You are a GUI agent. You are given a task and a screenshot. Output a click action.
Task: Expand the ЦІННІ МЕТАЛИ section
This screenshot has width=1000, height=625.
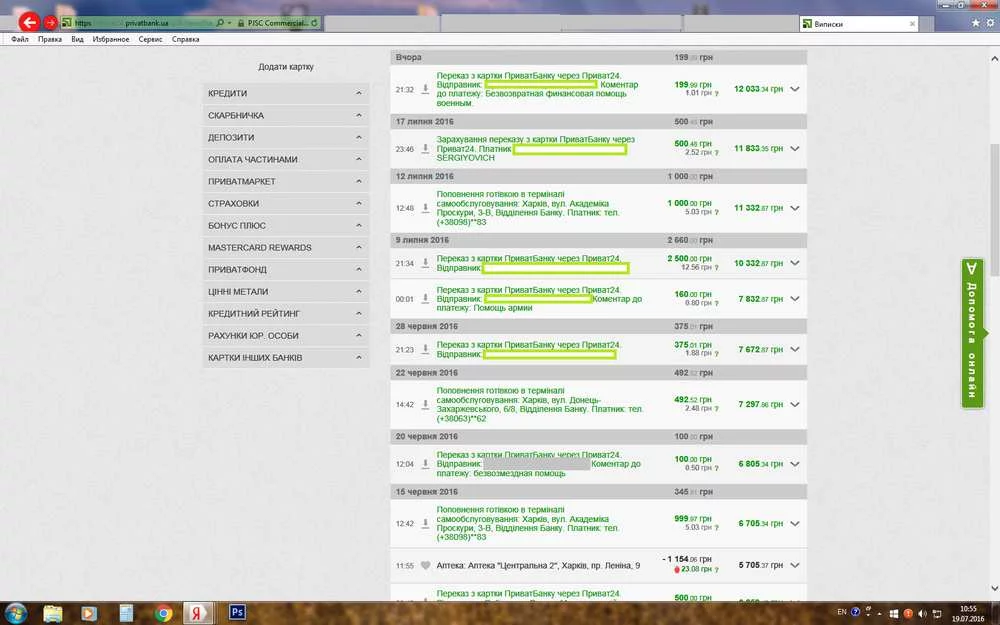[x=286, y=291]
